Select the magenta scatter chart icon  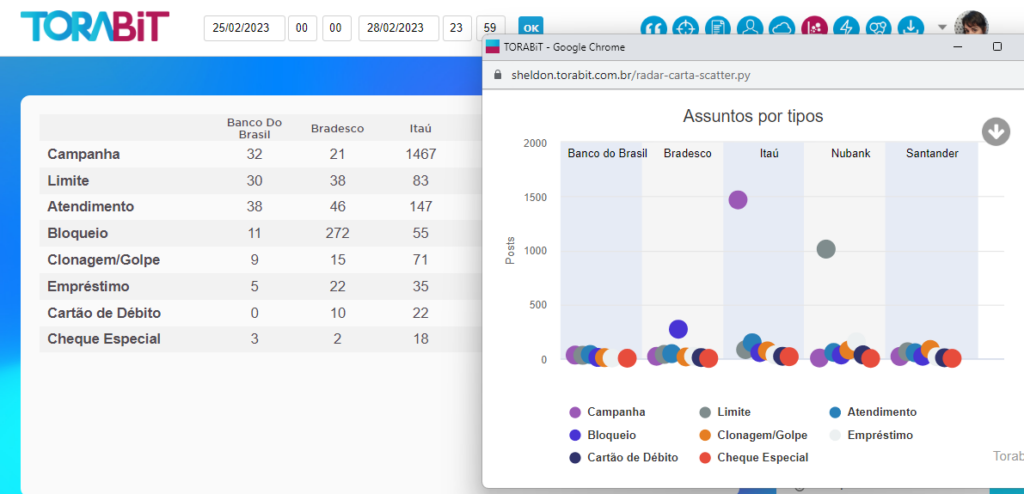point(814,27)
